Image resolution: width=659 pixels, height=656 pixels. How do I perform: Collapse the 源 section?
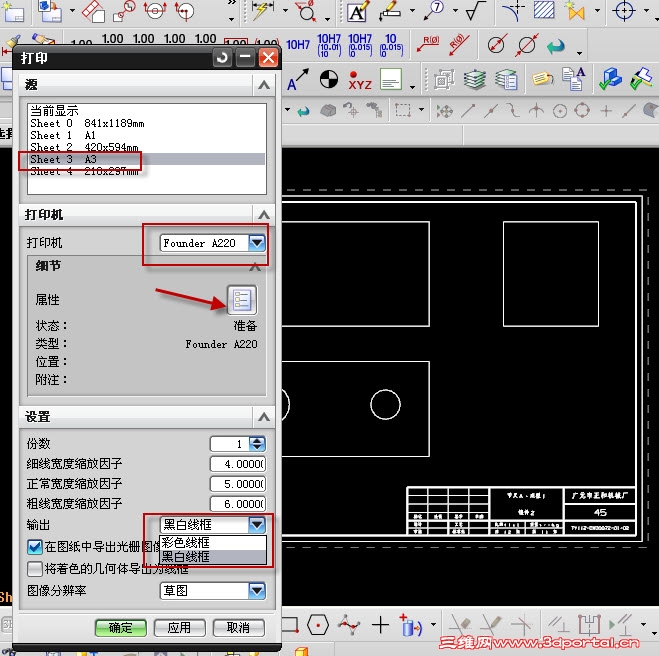click(264, 85)
